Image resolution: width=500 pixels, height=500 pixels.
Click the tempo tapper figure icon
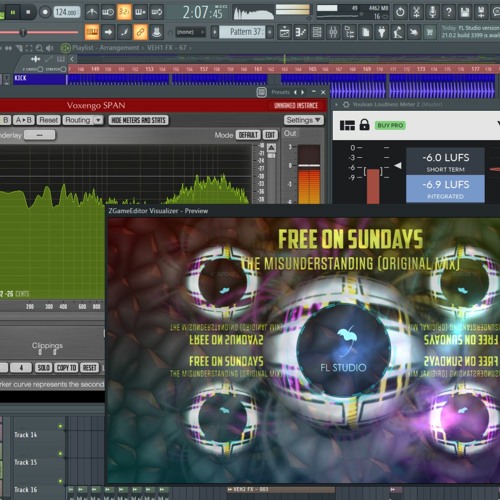(398, 32)
